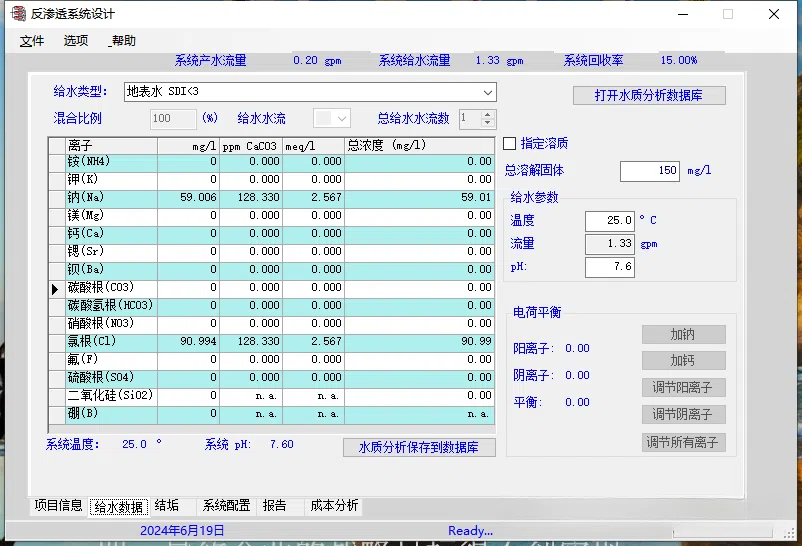The width and height of the screenshot is (802, 546).
Task: Click the 打开水质分析数据库 button
Action: tap(649, 96)
